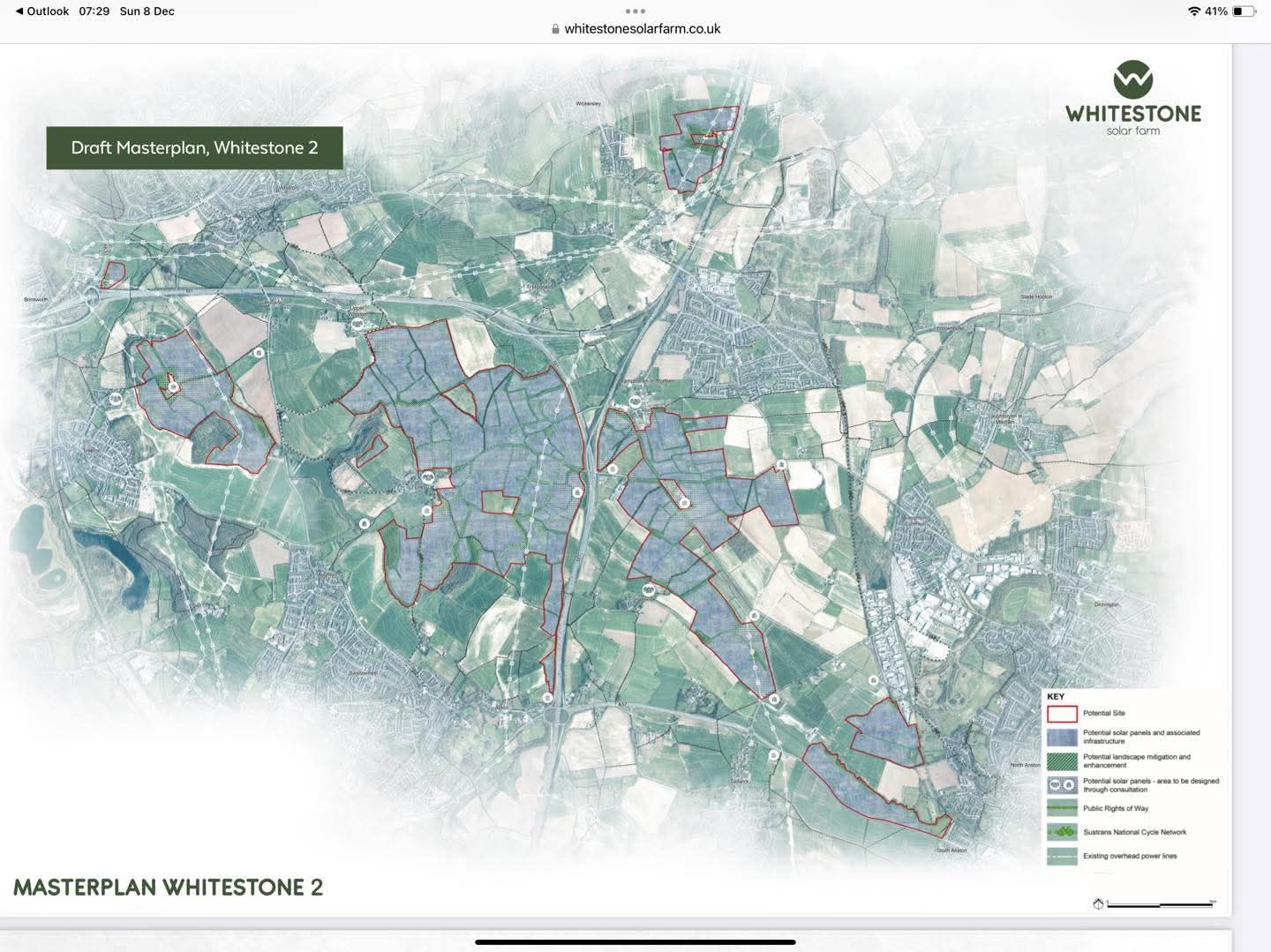Click the north arrow compass icon
The width and height of the screenshot is (1271, 952).
point(1099,903)
